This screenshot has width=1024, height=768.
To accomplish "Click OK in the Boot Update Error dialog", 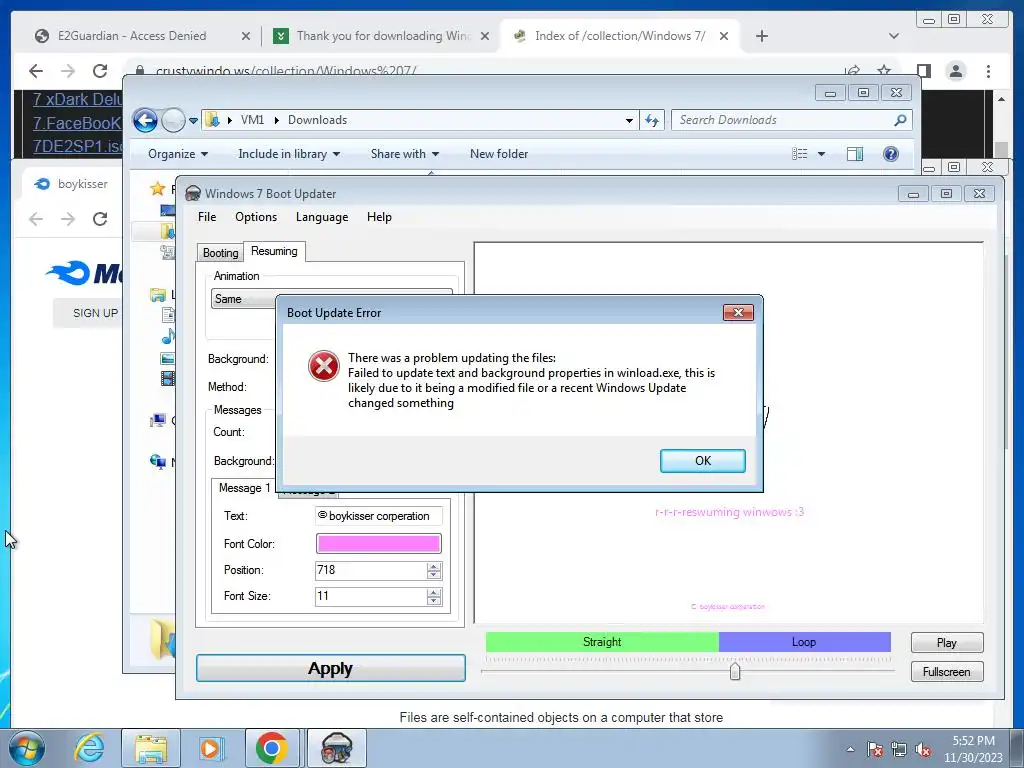I will pos(702,460).
